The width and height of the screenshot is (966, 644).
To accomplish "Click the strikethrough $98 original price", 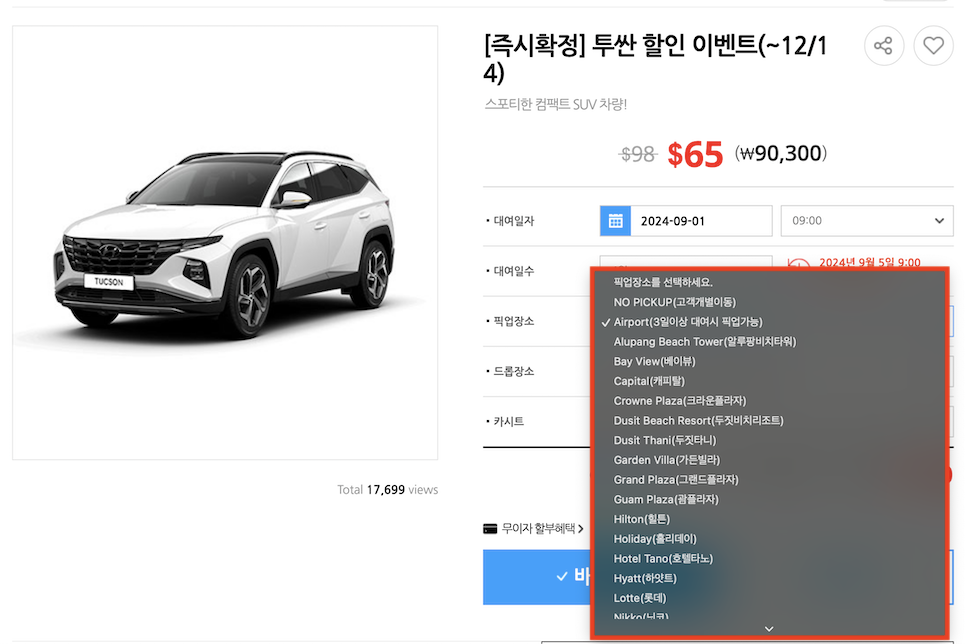I will click(637, 154).
